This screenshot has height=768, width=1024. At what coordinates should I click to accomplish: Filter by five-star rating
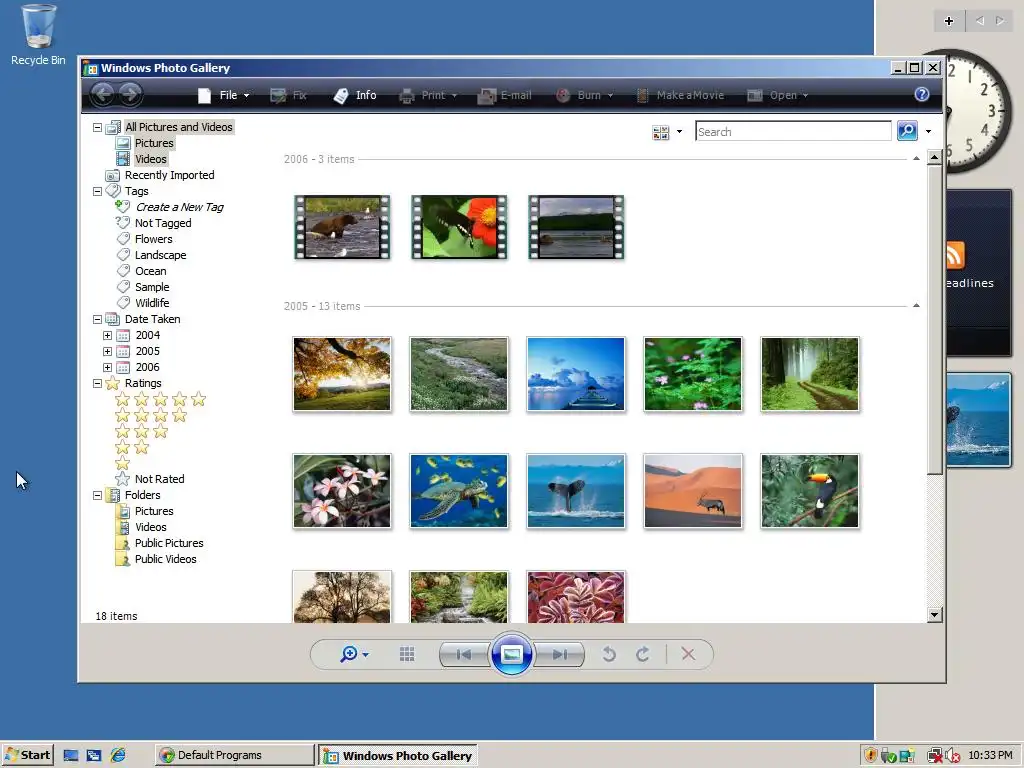tap(161, 399)
